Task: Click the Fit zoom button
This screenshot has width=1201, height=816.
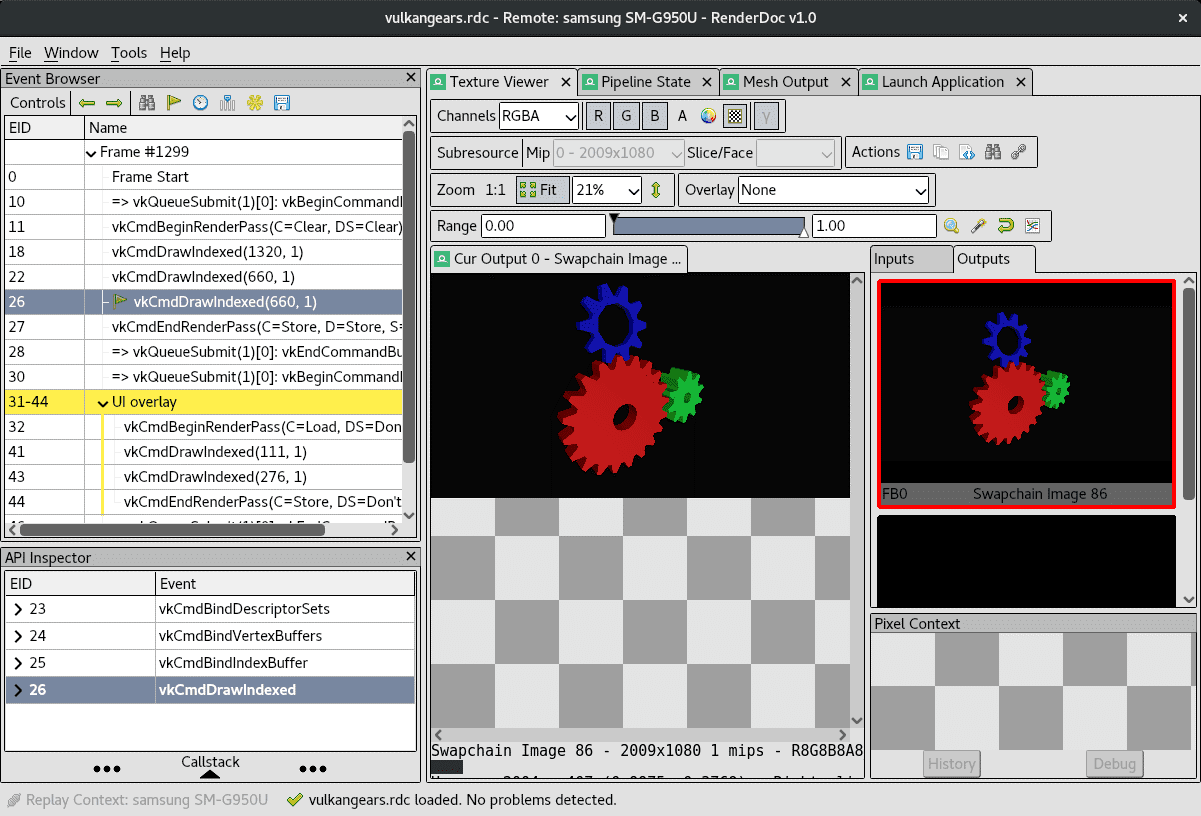Action: pos(540,190)
